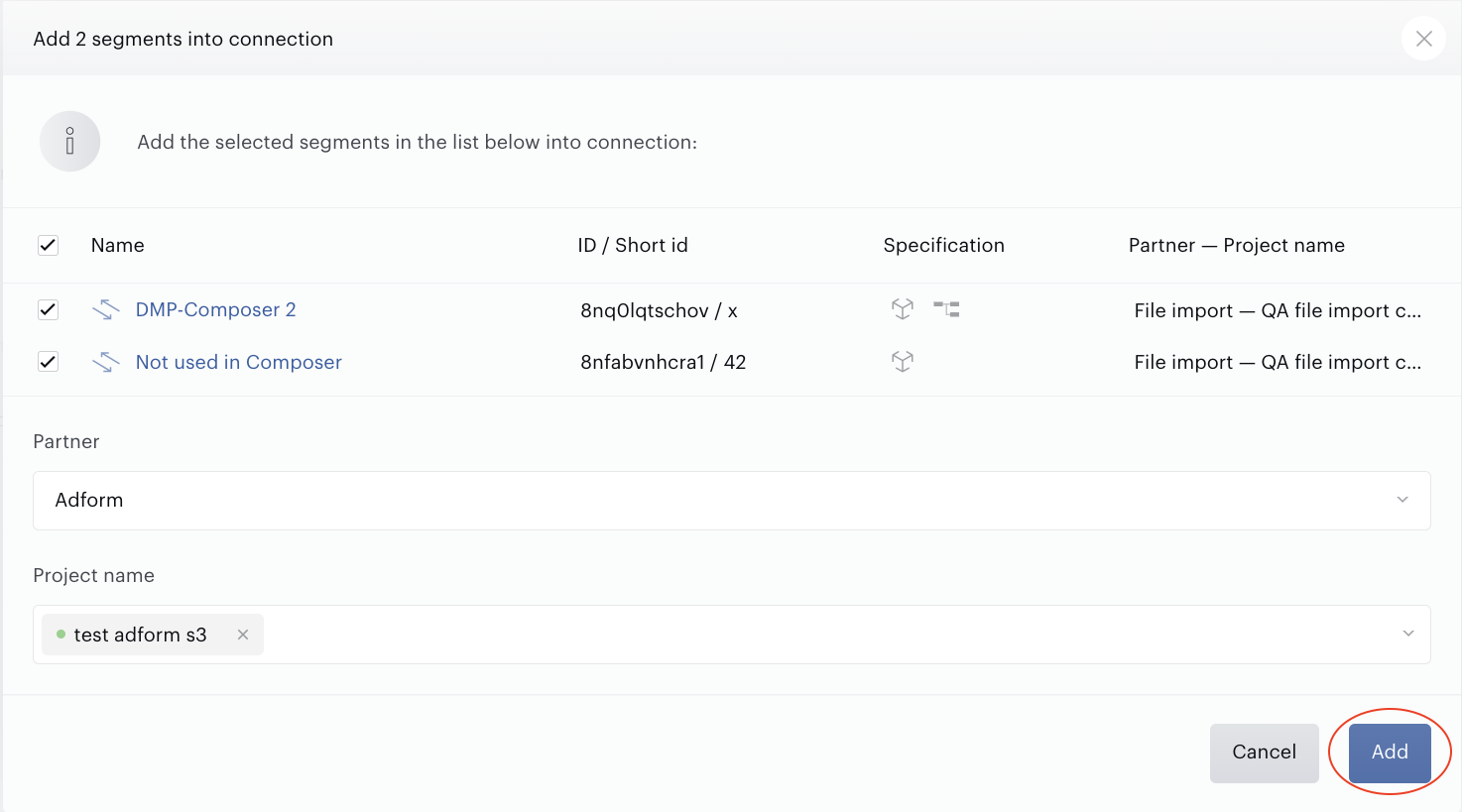Screen dimensions: 1462x812
Task: Click the ID / Short id column header
Action: [x=633, y=245]
